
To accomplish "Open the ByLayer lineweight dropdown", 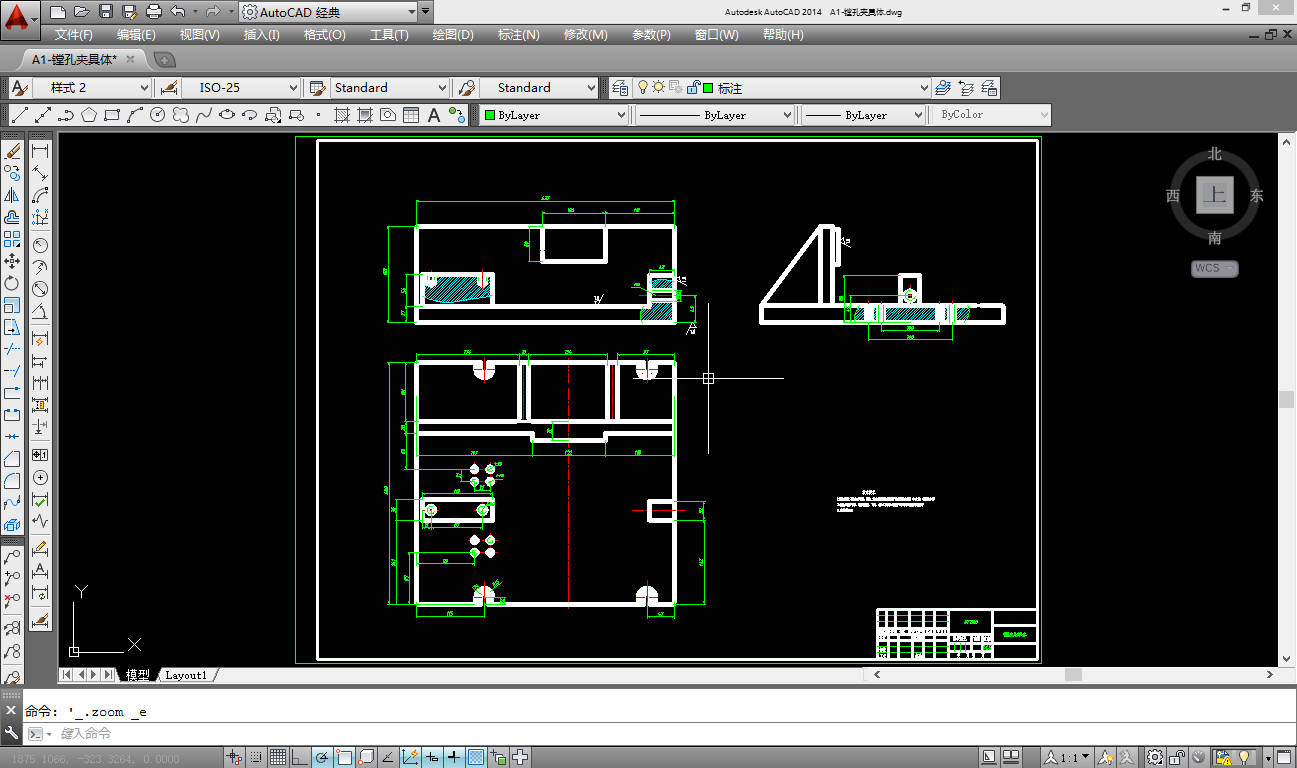I will [x=864, y=115].
